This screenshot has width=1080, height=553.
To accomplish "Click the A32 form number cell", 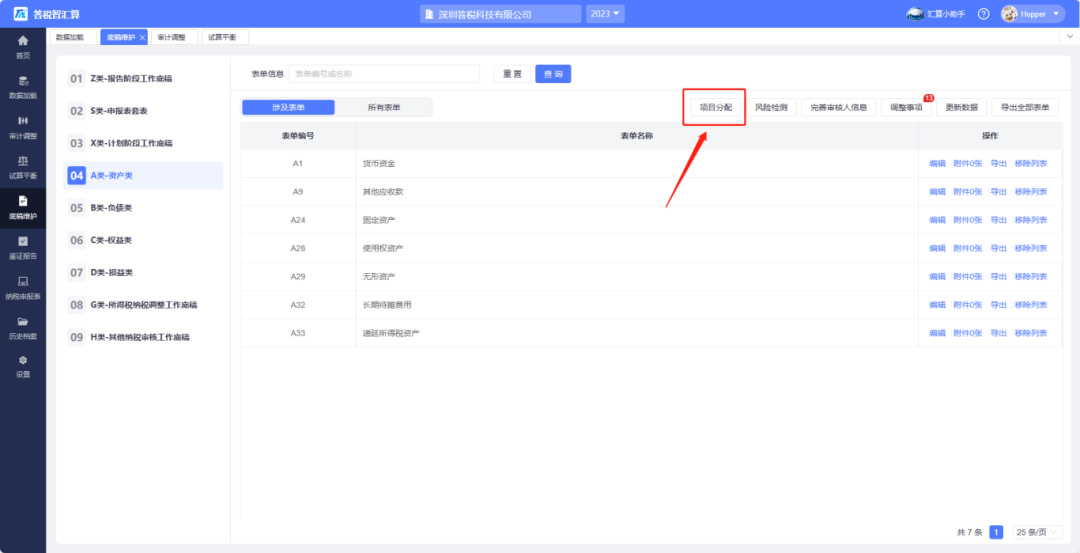I will 298,304.
